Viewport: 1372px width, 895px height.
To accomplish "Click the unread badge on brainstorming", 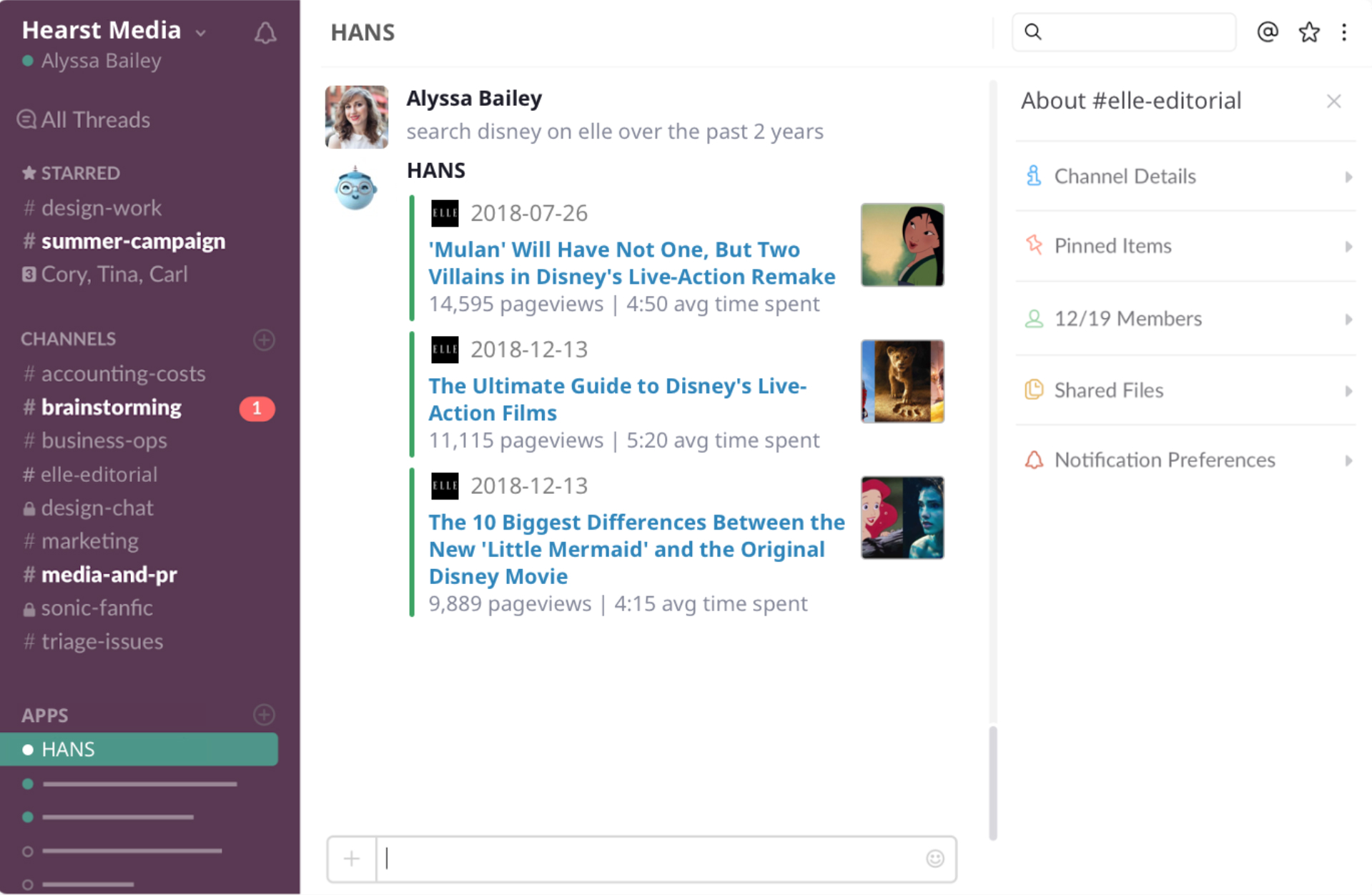I will (x=257, y=408).
